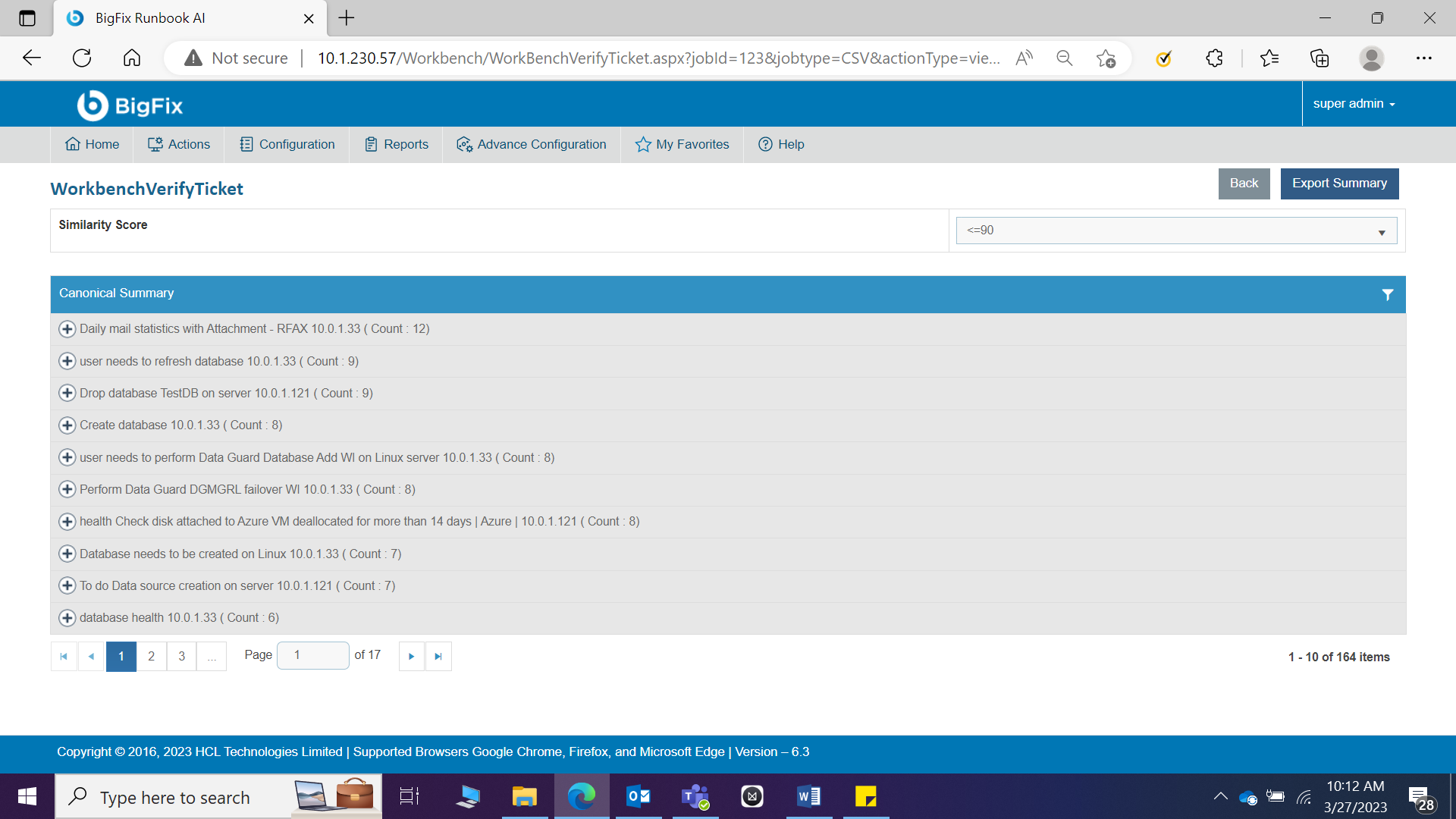Screen dimensions: 1456x819
Task: Expand Daily mail statistics with Attachment row
Action: 67,329
